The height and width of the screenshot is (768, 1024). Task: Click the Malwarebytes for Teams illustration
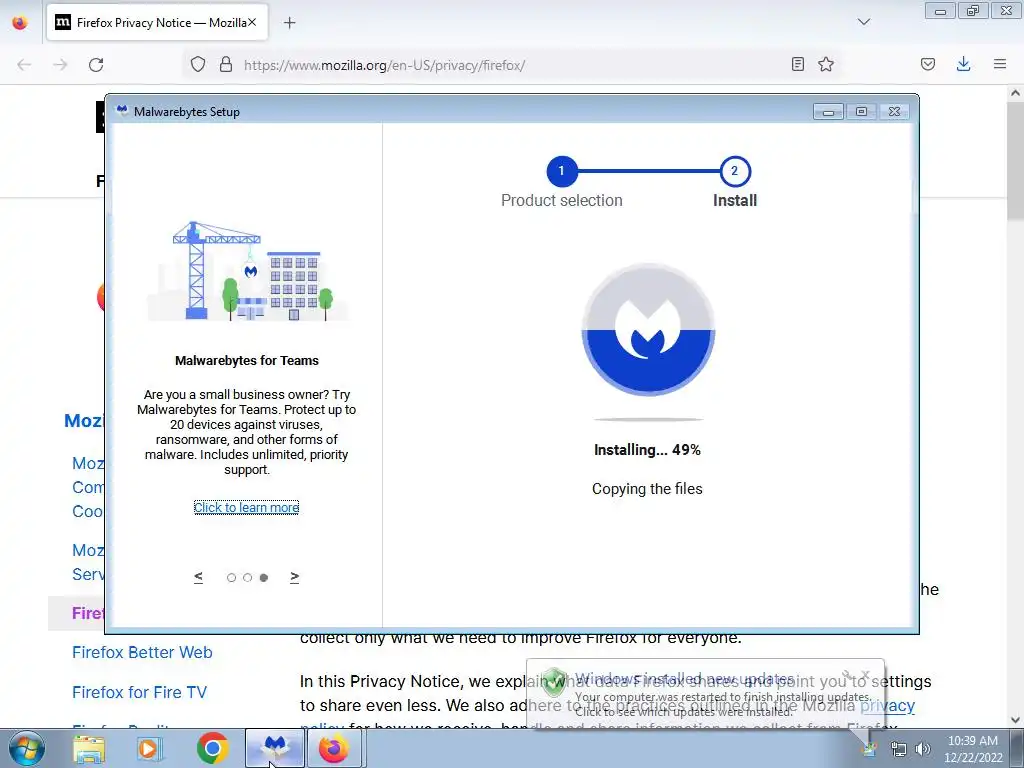click(x=247, y=270)
